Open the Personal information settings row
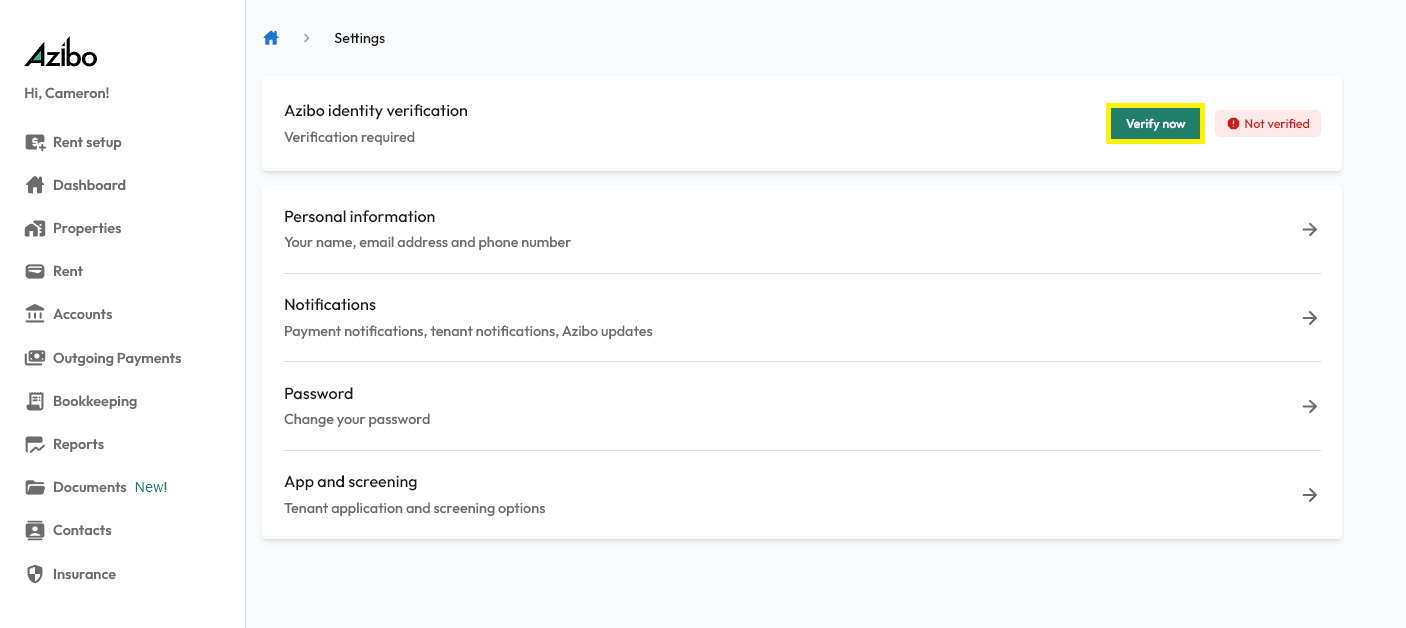 [802, 229]
